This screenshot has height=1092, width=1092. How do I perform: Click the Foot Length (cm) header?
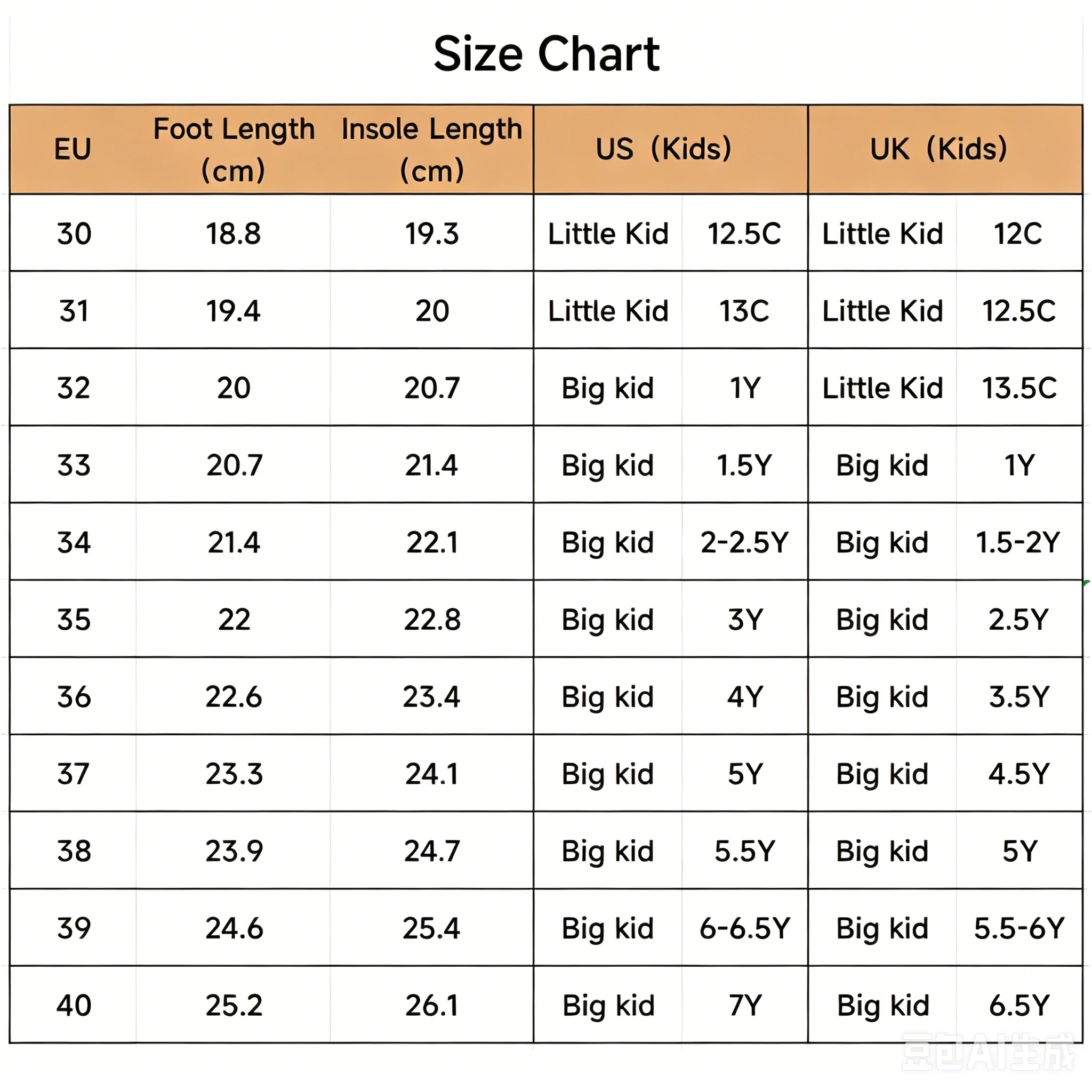(234, 149)
